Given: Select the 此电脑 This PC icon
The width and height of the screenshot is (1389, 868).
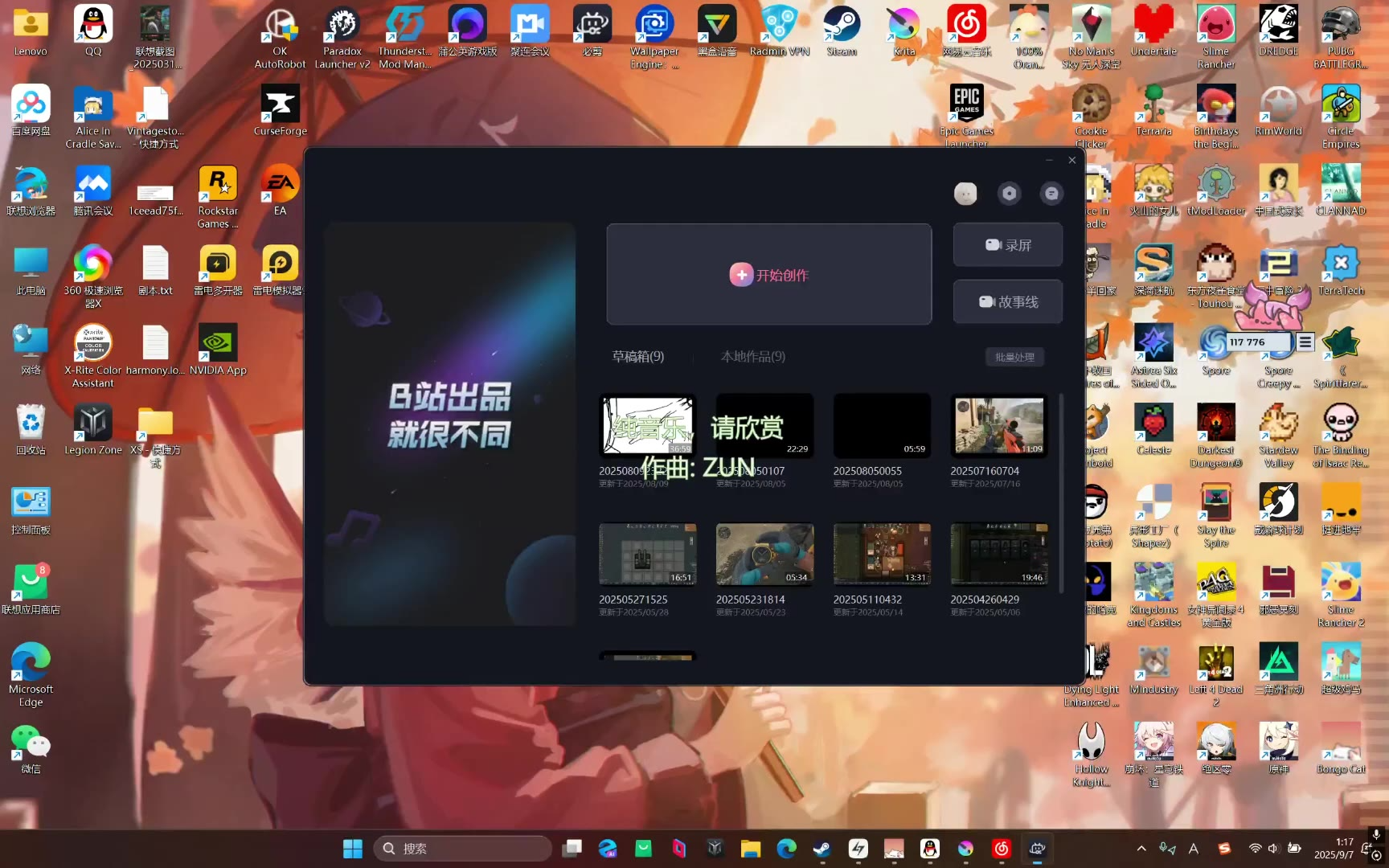Looking at the screenshot, I should pyautogui.click(x=31, y=270).
